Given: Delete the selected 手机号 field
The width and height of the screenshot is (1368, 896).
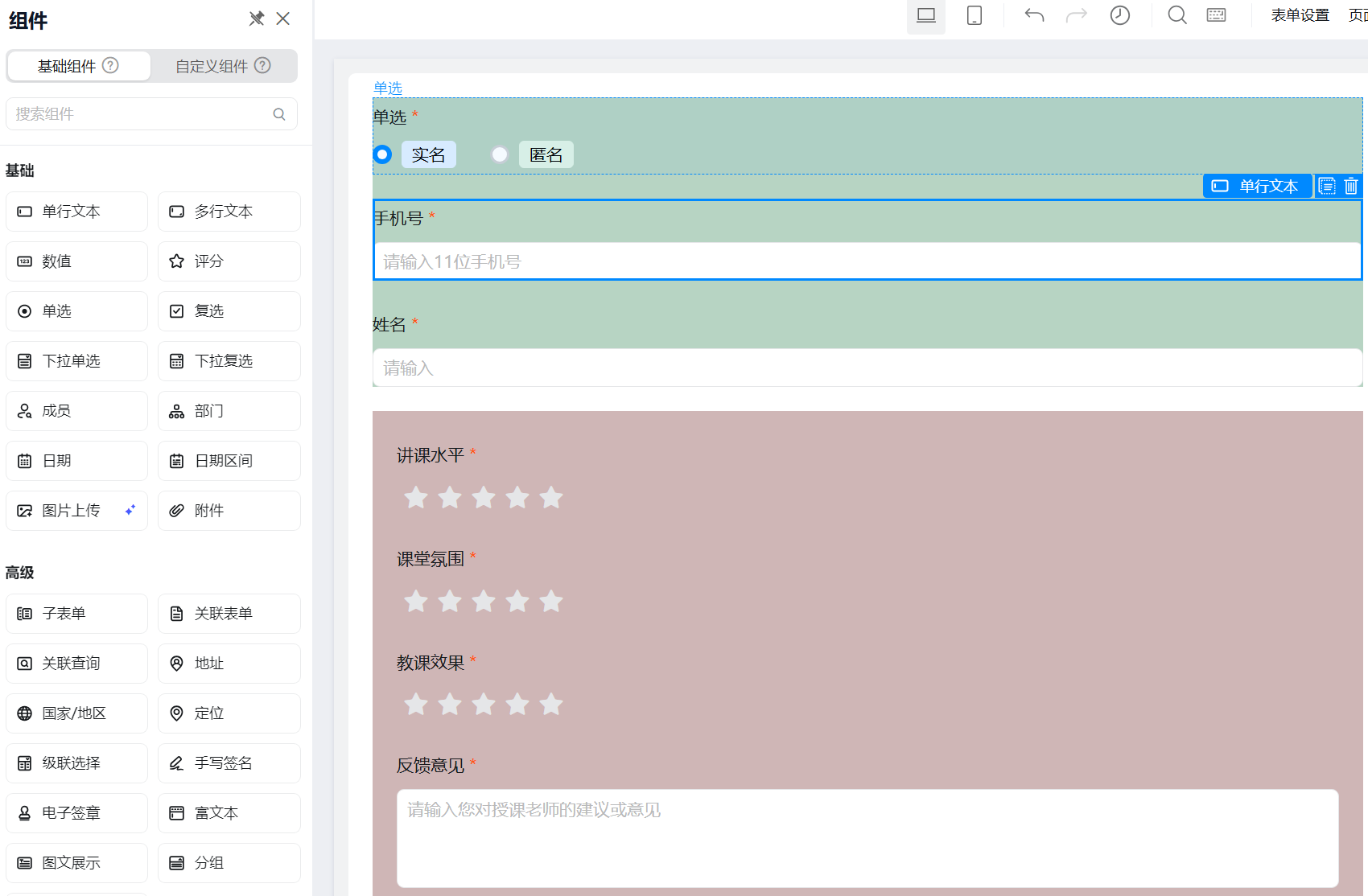Looking at the screenshot, I should (x=1351, y=186).
